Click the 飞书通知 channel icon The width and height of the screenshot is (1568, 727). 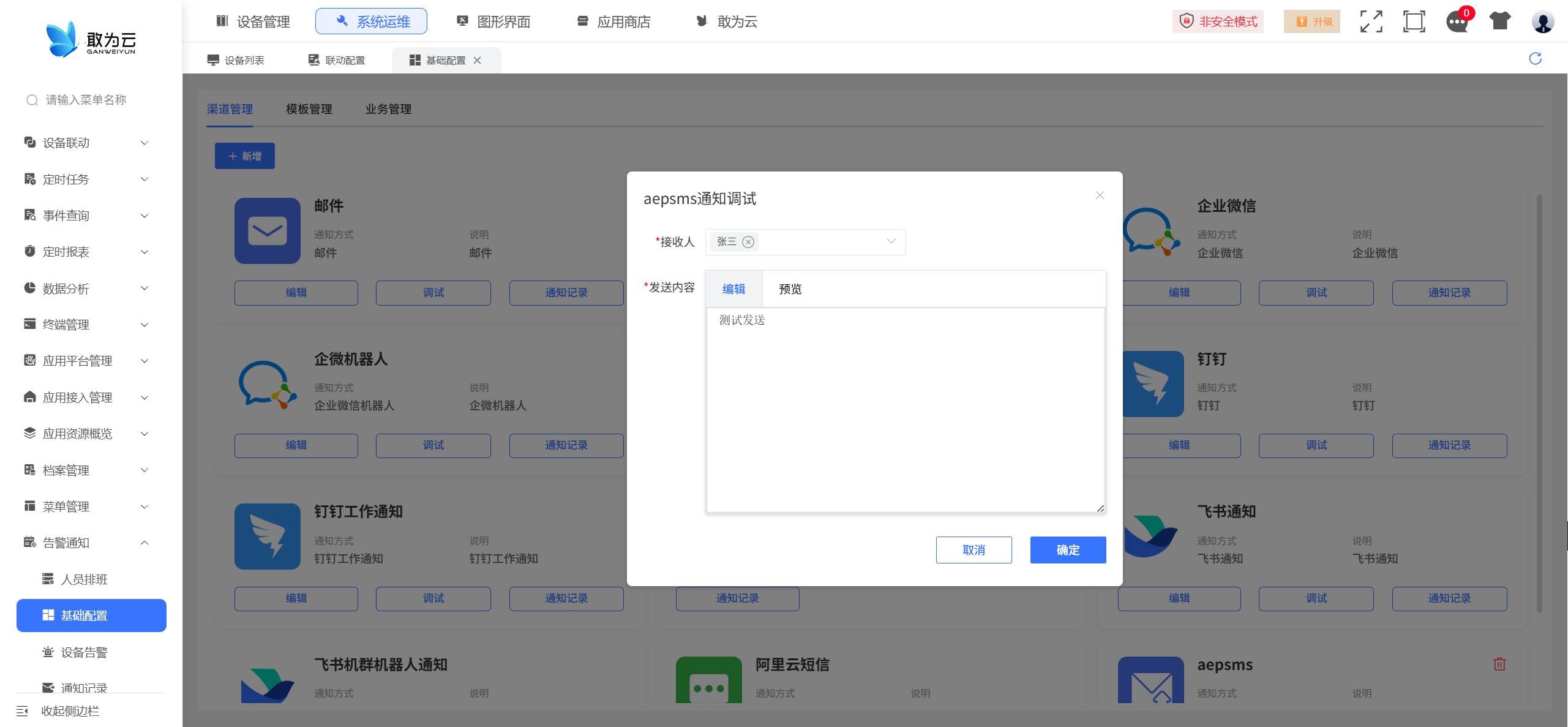(1151, 537)
